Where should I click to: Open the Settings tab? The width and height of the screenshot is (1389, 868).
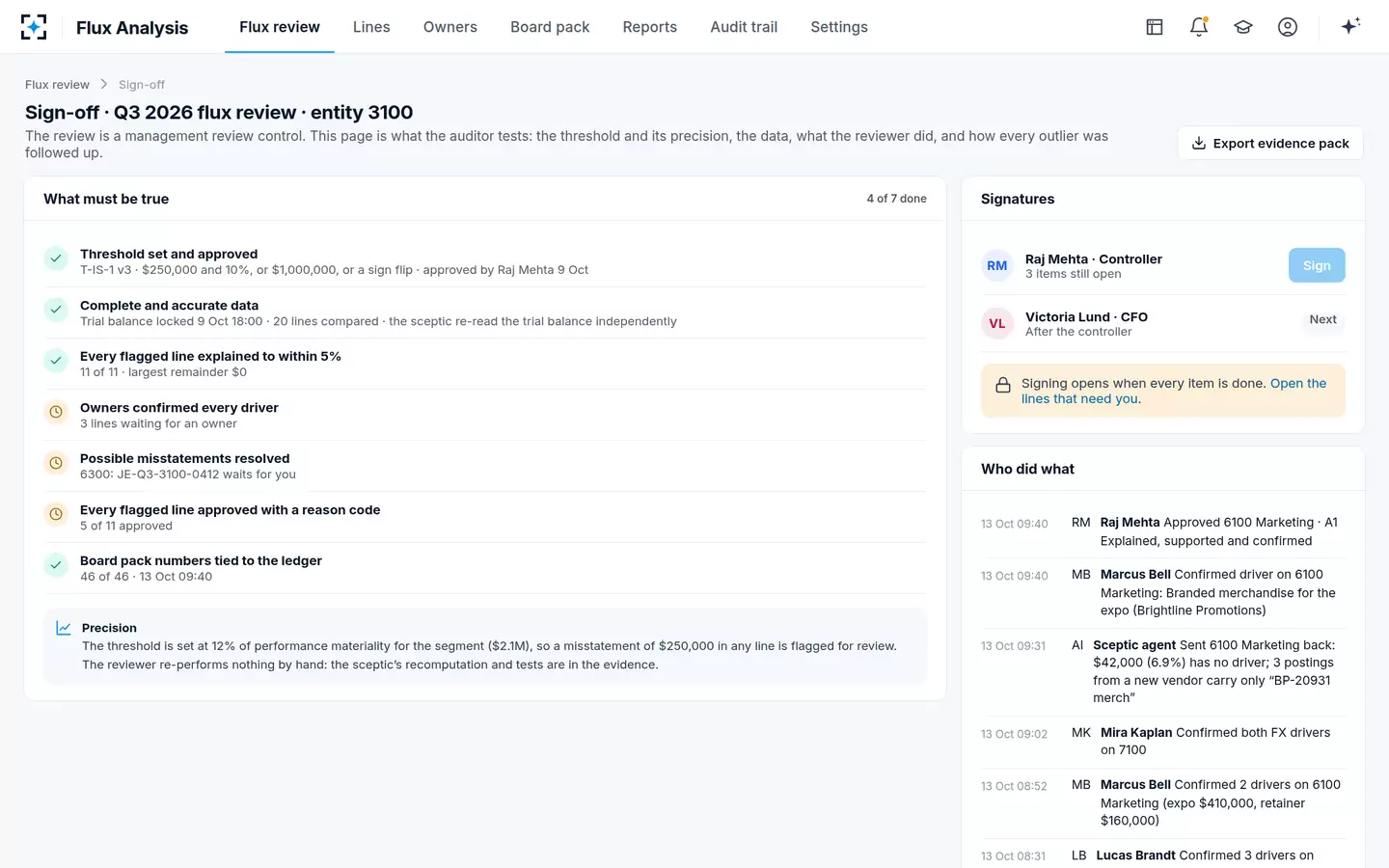tap(839, 27)
